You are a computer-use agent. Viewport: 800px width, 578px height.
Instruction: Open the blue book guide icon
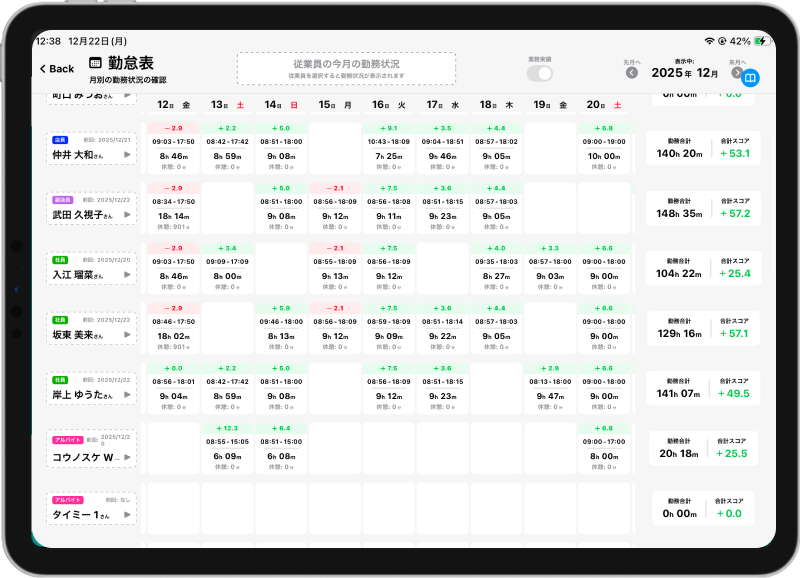pos(750,78)
